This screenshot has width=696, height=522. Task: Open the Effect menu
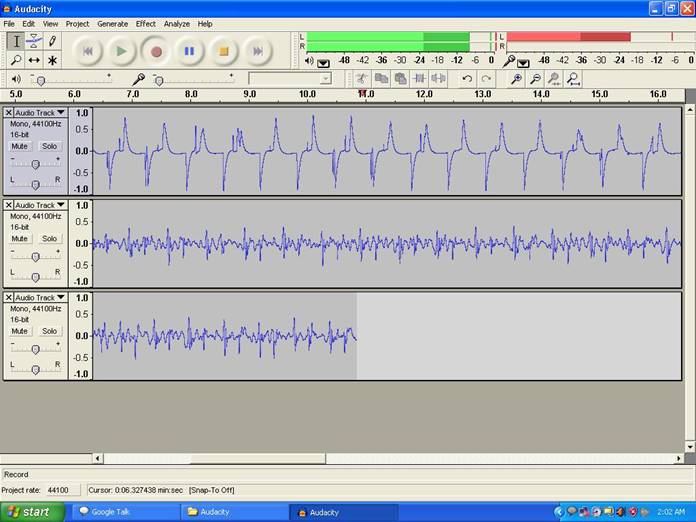(146, 23)
